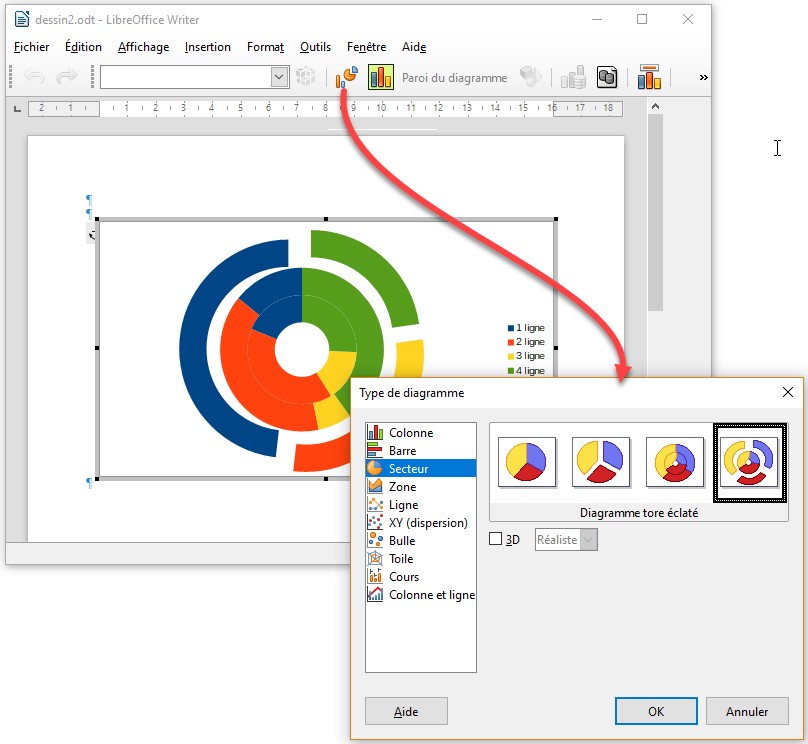Click the OK button

[656, 712]
